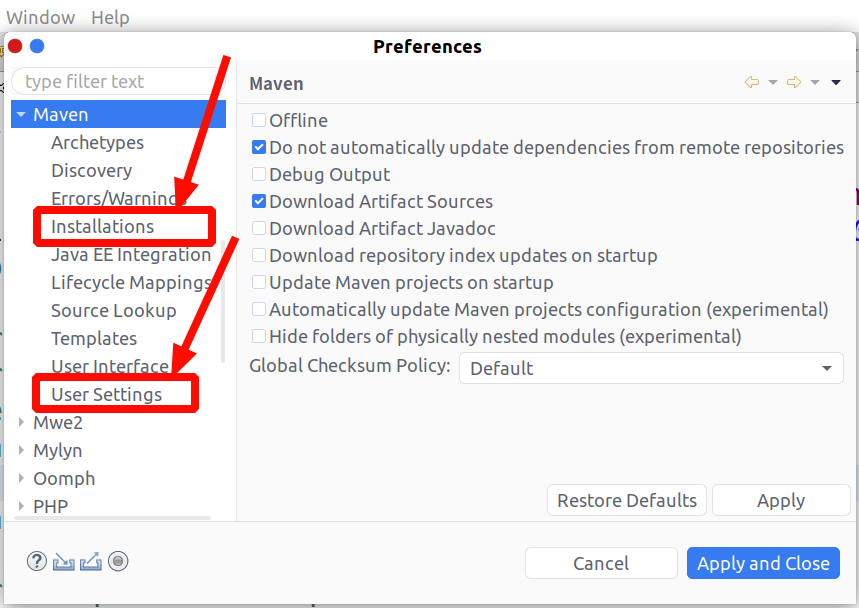Enable the Offline checkbox
The height and width of the screenshot is (608, 859).
pyautogui.click(x=259, y=120)
